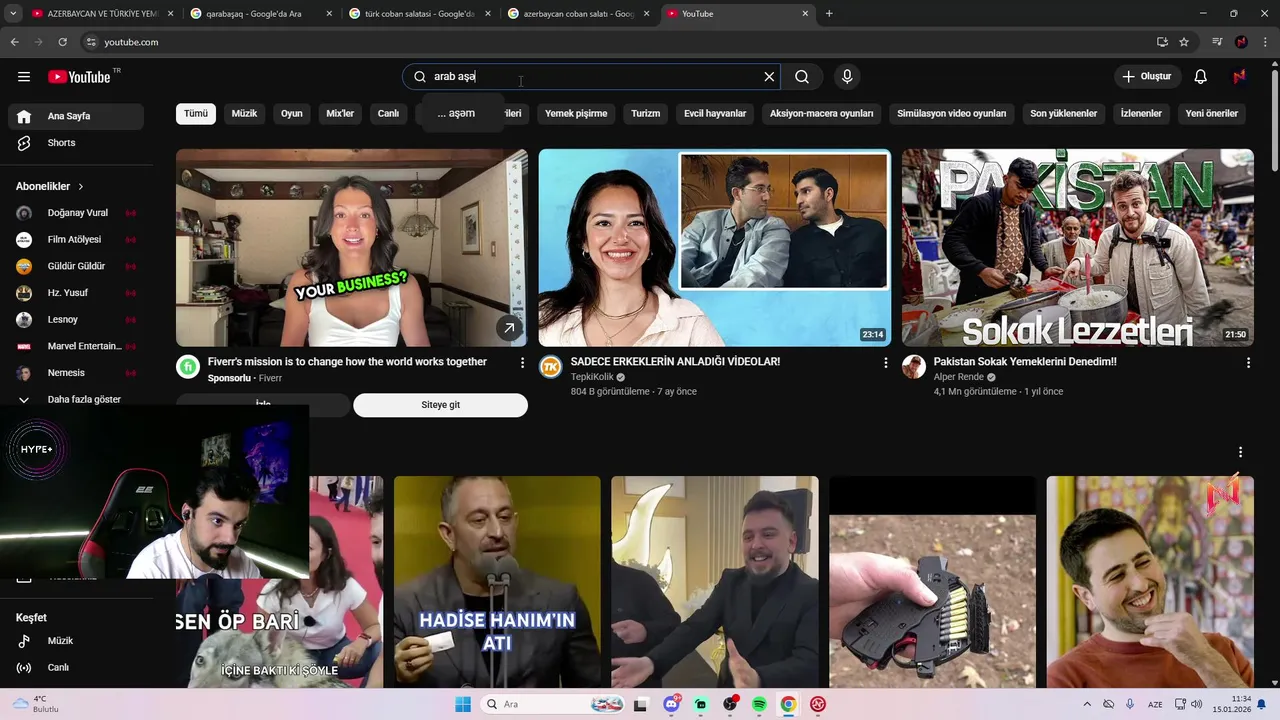1280x720 pixels.
Task: Open the Chrome three-dot menu
Action: 1265,42
